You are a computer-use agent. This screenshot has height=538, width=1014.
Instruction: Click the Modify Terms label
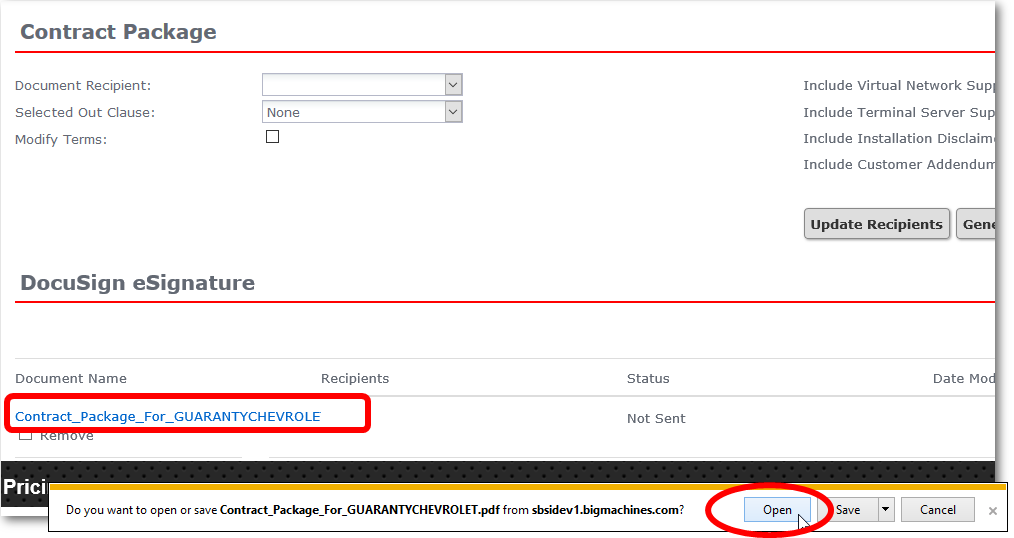pos(61,139)
